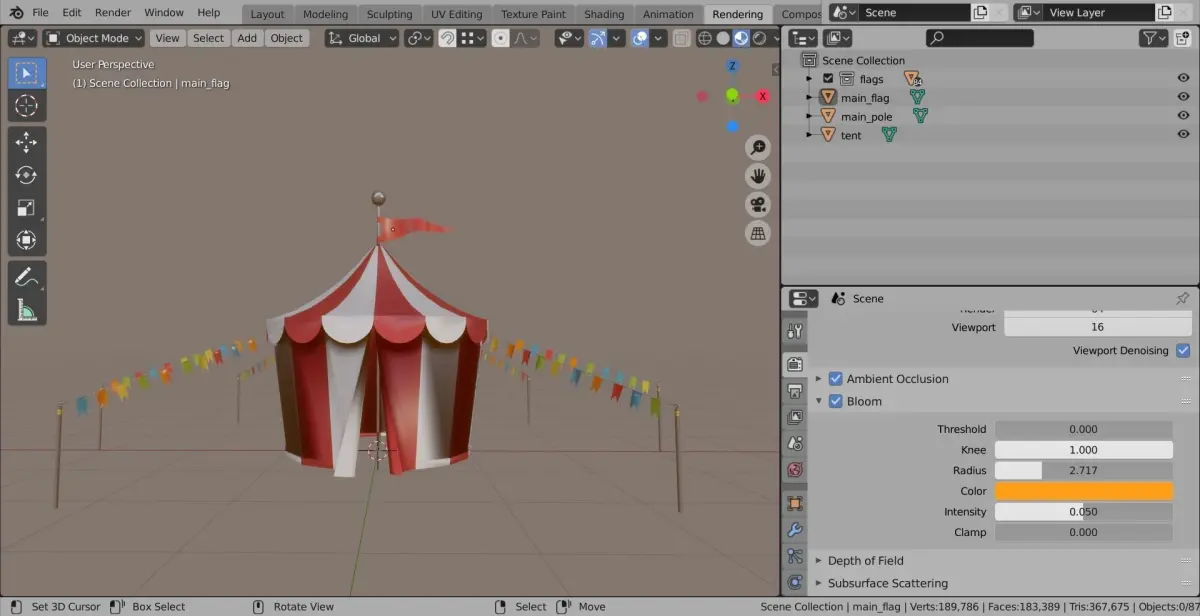Open the Tool properties tab

[795, 331]
